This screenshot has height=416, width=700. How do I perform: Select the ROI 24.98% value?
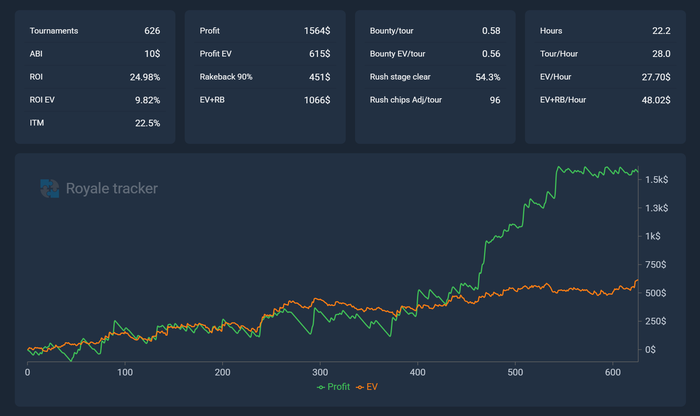(145, 77)
